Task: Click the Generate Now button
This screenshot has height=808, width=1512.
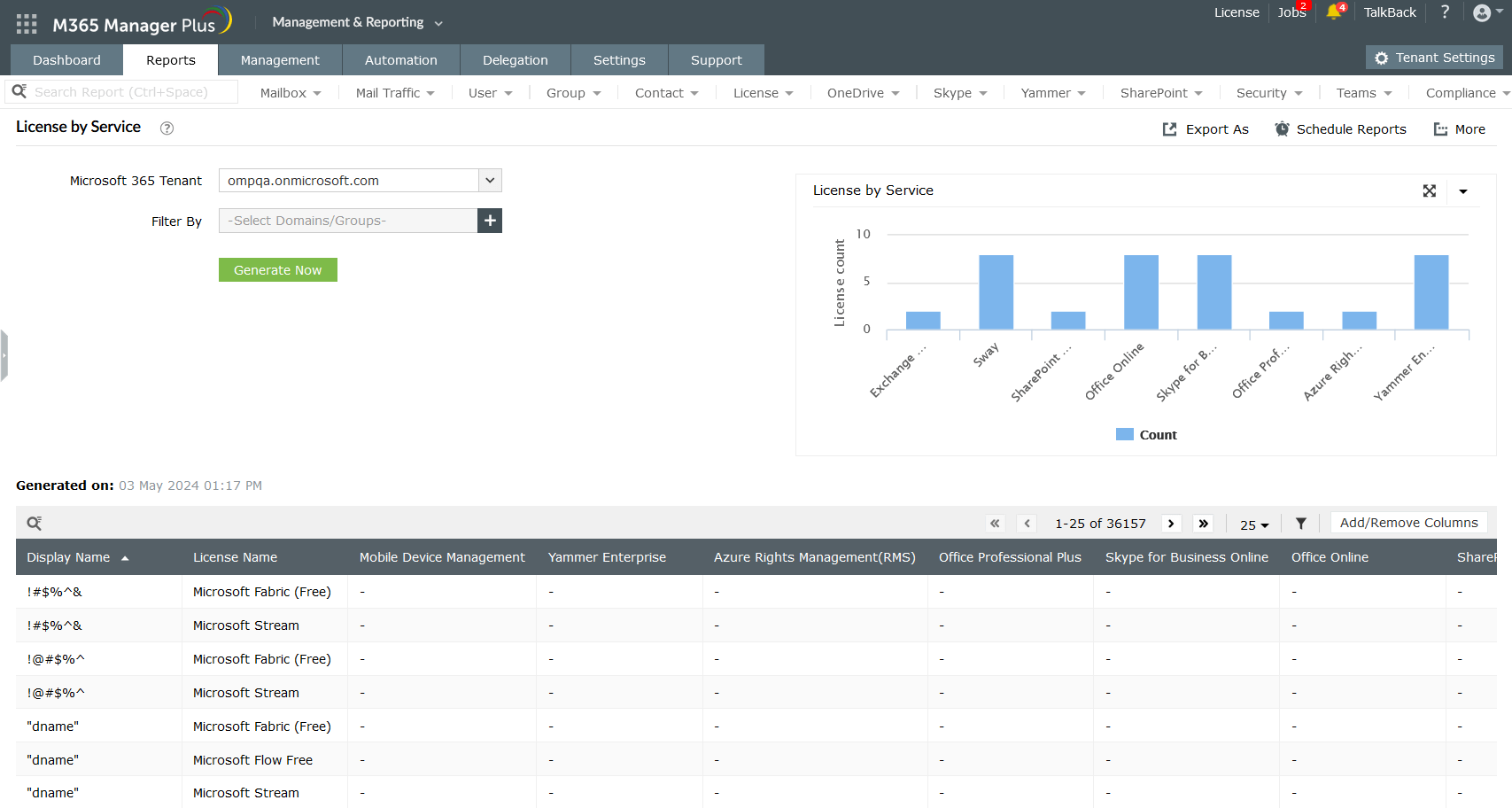Action: coord(278,270)
